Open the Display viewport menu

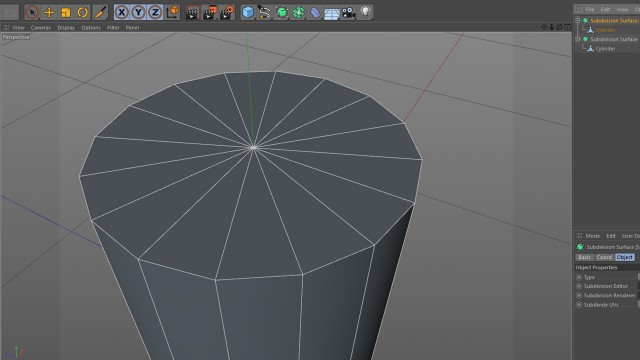(x=66, y=28)
